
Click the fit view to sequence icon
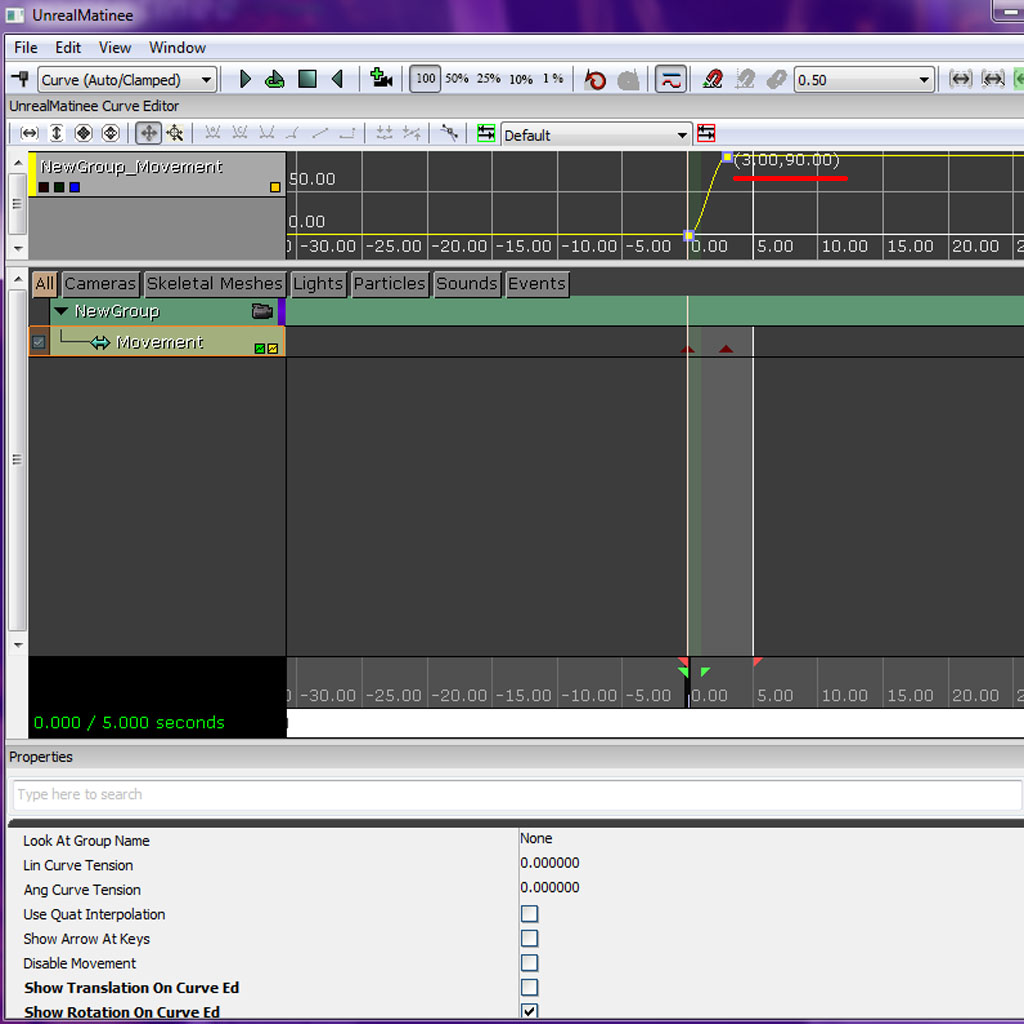(x=960, y=80)
